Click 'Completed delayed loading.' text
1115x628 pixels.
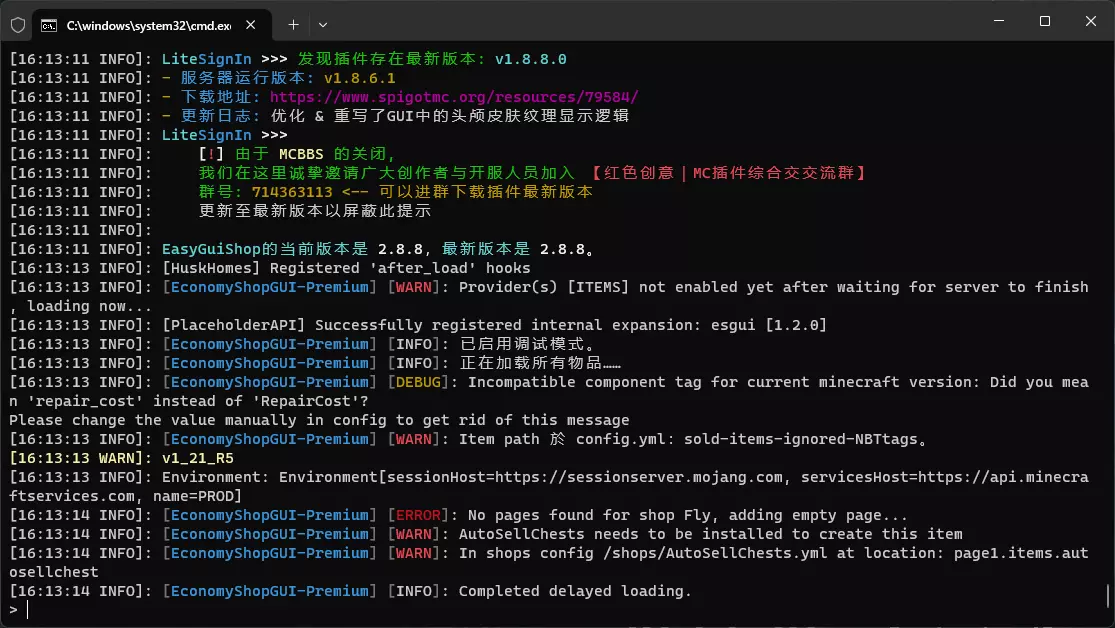[x=575, y=591]
